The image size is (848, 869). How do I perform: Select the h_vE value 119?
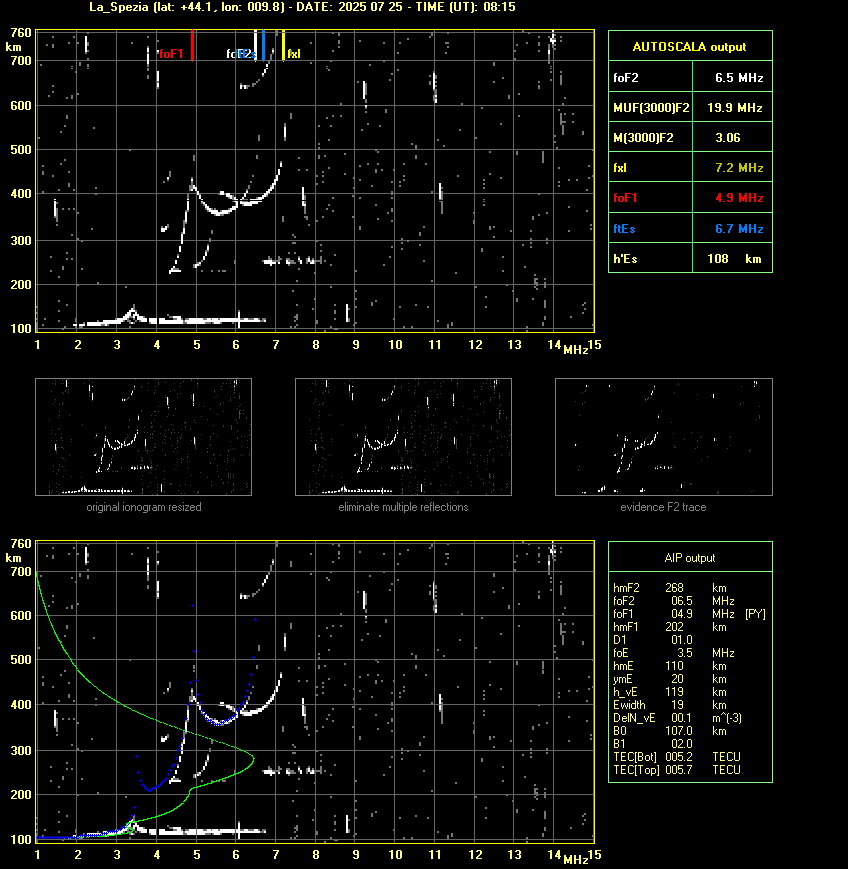[x=675, y=692]
